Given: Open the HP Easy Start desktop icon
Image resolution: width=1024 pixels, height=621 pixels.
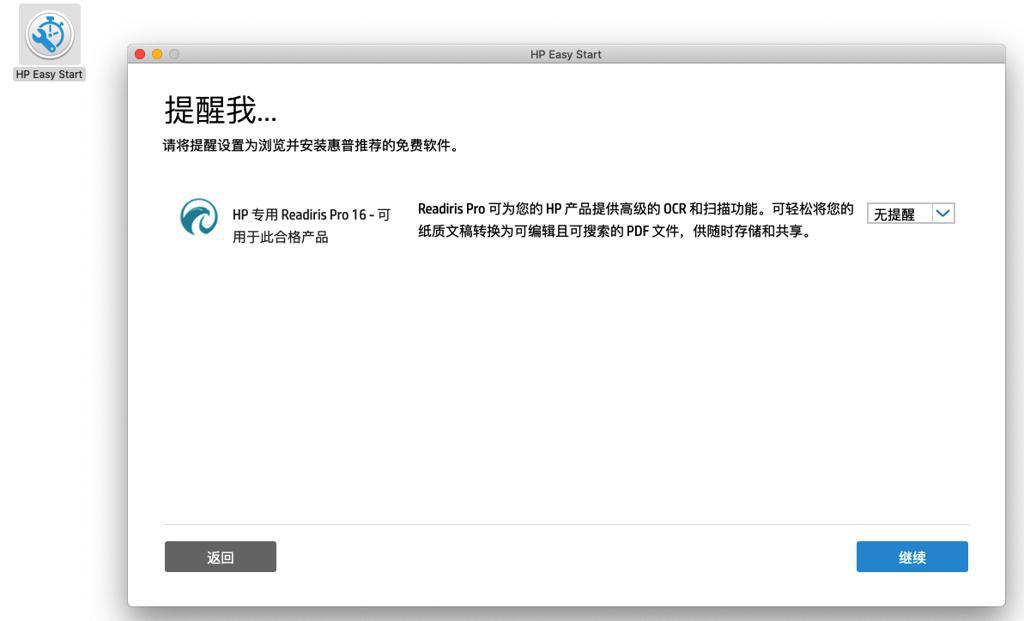Looking at the screenshot, I should tap(50, 35).
